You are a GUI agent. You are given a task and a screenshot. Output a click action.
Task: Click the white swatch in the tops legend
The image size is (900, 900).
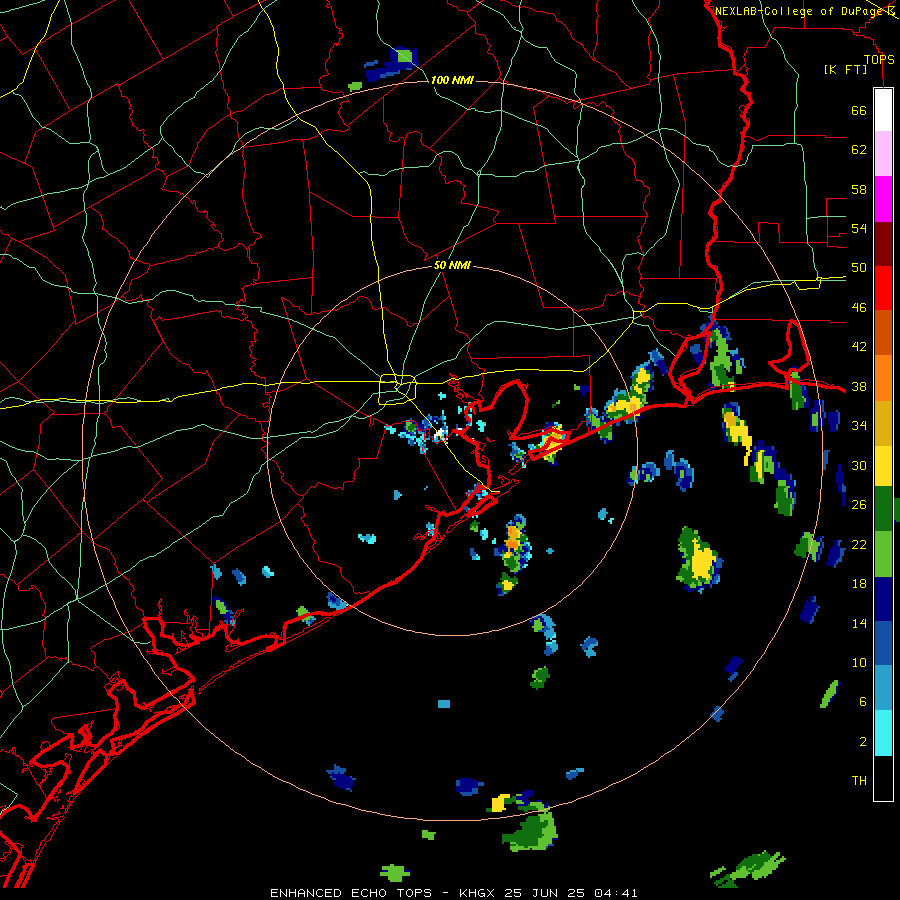883,110
